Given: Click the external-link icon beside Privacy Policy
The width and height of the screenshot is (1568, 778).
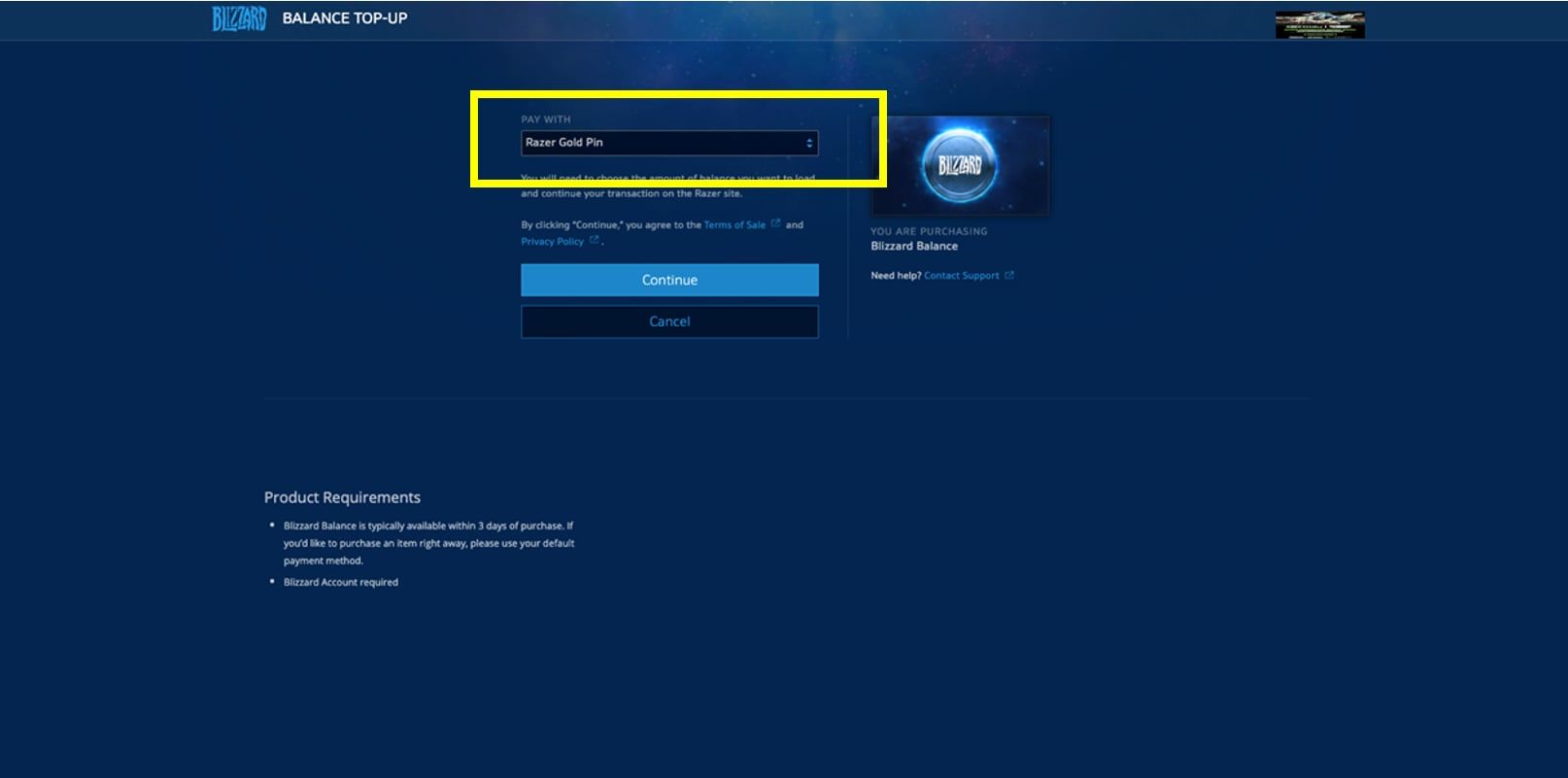Looking at the screenshot, I should click(594, 240).
